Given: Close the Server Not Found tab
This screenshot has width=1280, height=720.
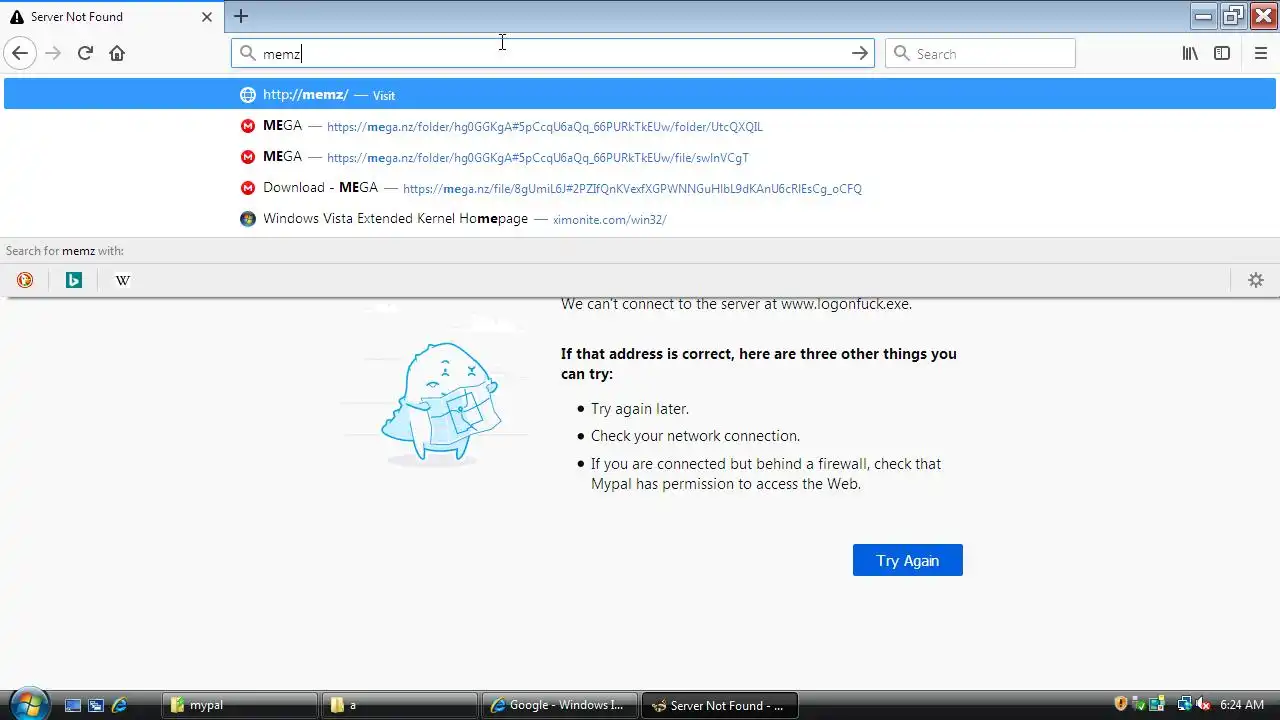Looking at the screenshot, I should click(207, 17).
